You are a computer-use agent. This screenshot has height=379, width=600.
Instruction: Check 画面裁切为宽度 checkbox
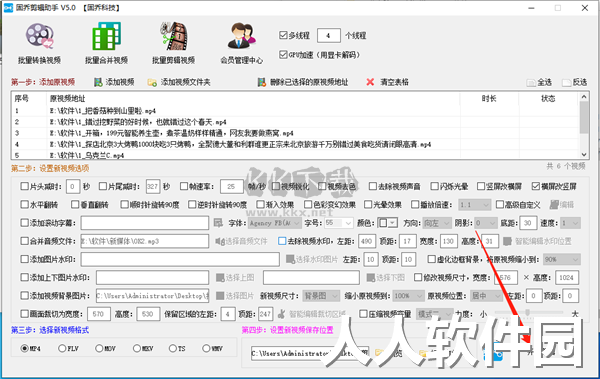[x=24, y=314]
